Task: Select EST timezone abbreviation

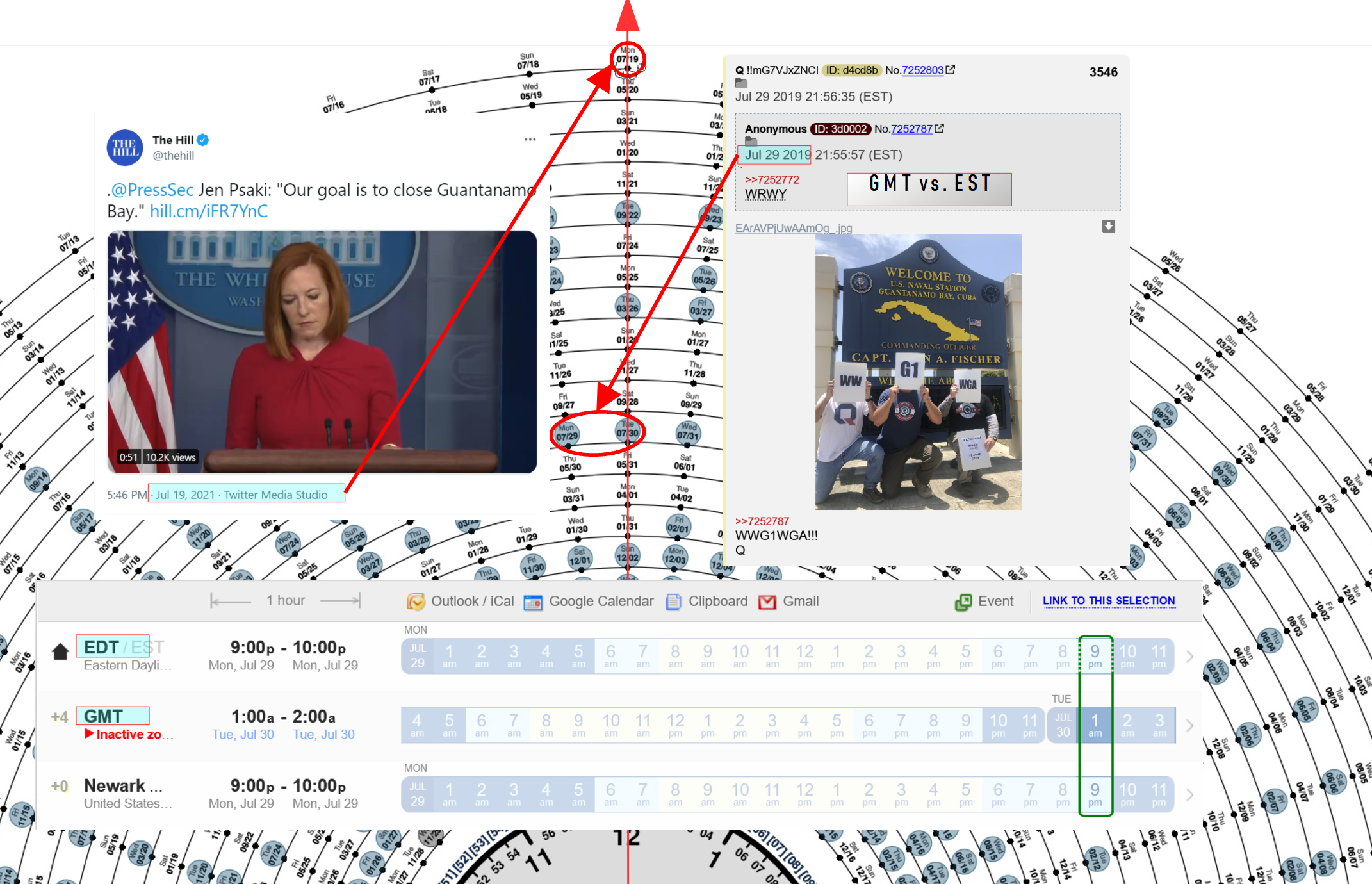Action: 147,648
